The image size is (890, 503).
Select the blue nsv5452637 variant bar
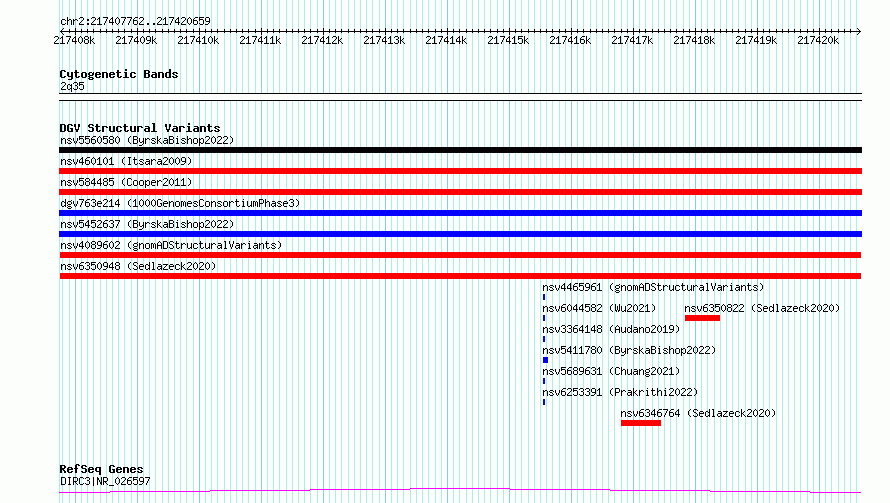pos(460,234)
